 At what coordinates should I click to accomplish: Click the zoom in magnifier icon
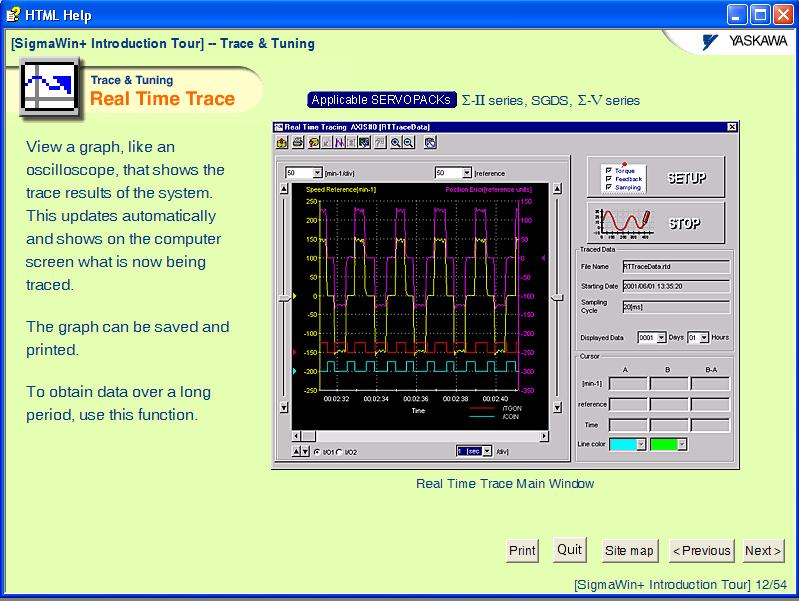click(x=395, y=143)
